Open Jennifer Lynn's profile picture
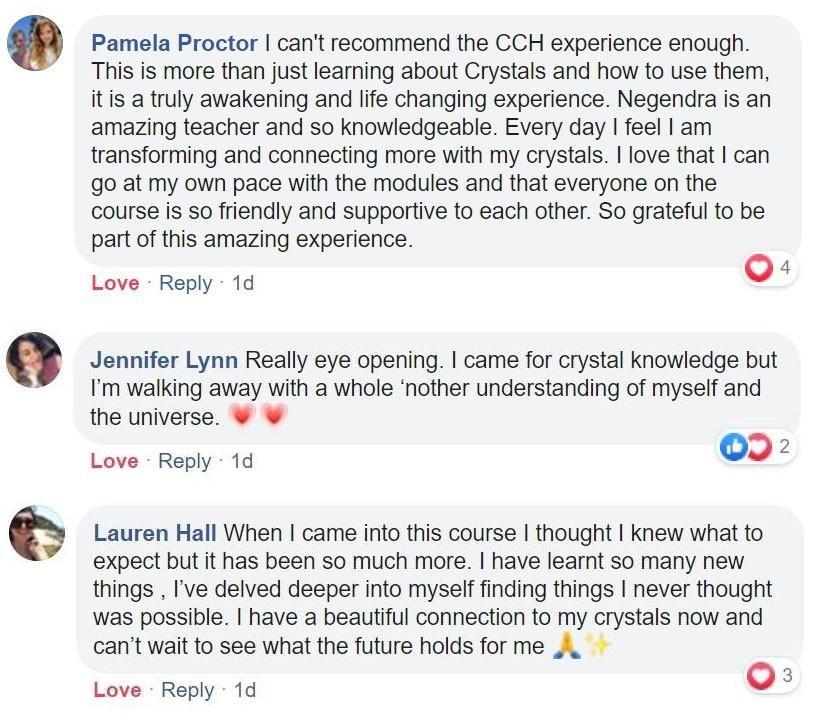The width and height of the screenshot is (822, 715). pos(35,360)
